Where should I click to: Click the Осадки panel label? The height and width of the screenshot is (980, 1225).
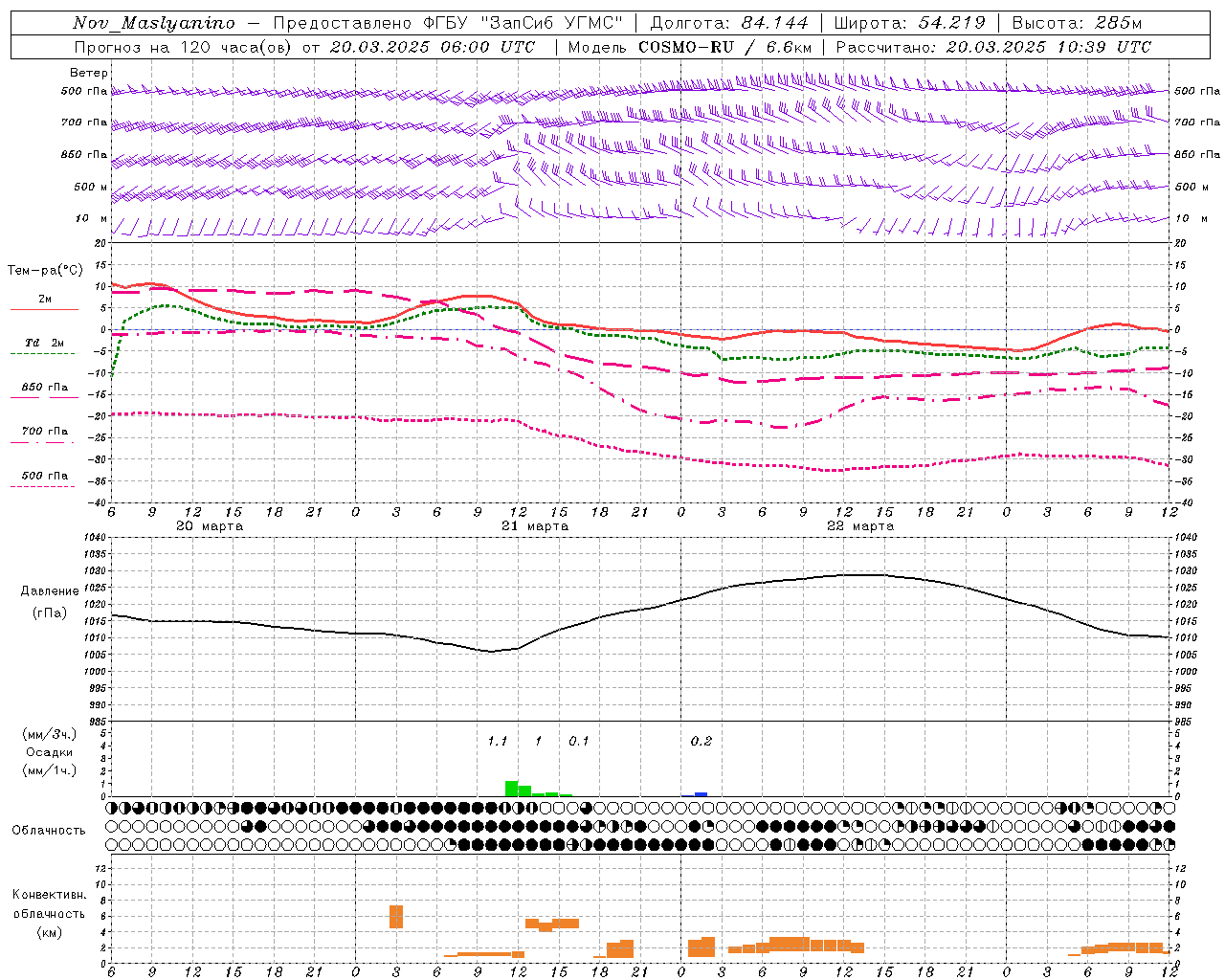[49, 752]
